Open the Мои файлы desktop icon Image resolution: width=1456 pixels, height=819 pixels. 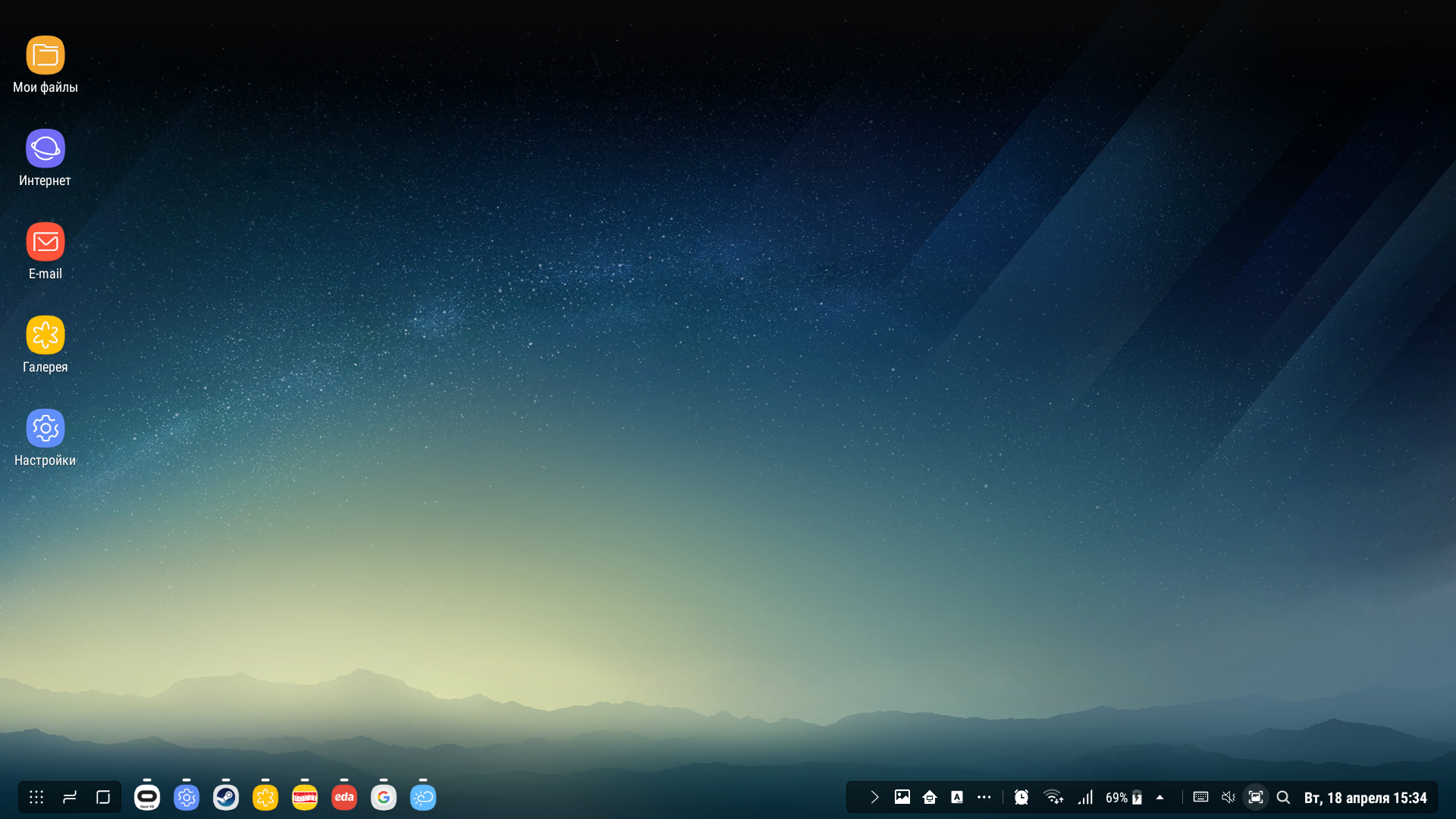[x=45, y=64]
